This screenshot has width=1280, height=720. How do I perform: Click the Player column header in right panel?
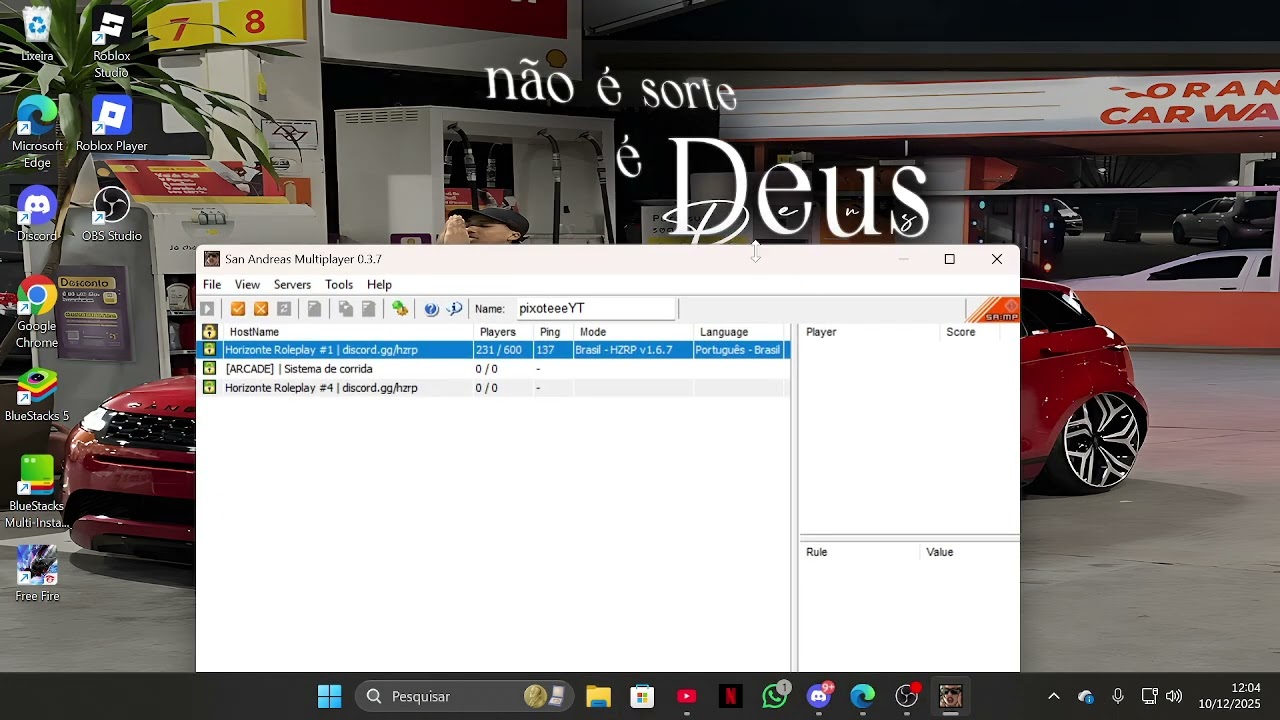point(870,332)
